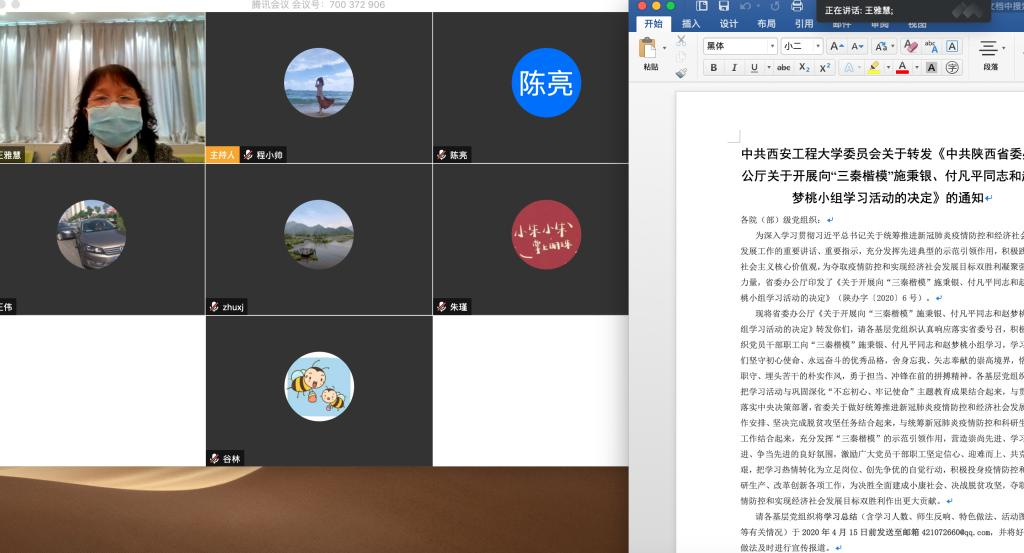The image size is (1024, 553).
Task: Expand the font color dropdown arrow
Action: point(915,68)
